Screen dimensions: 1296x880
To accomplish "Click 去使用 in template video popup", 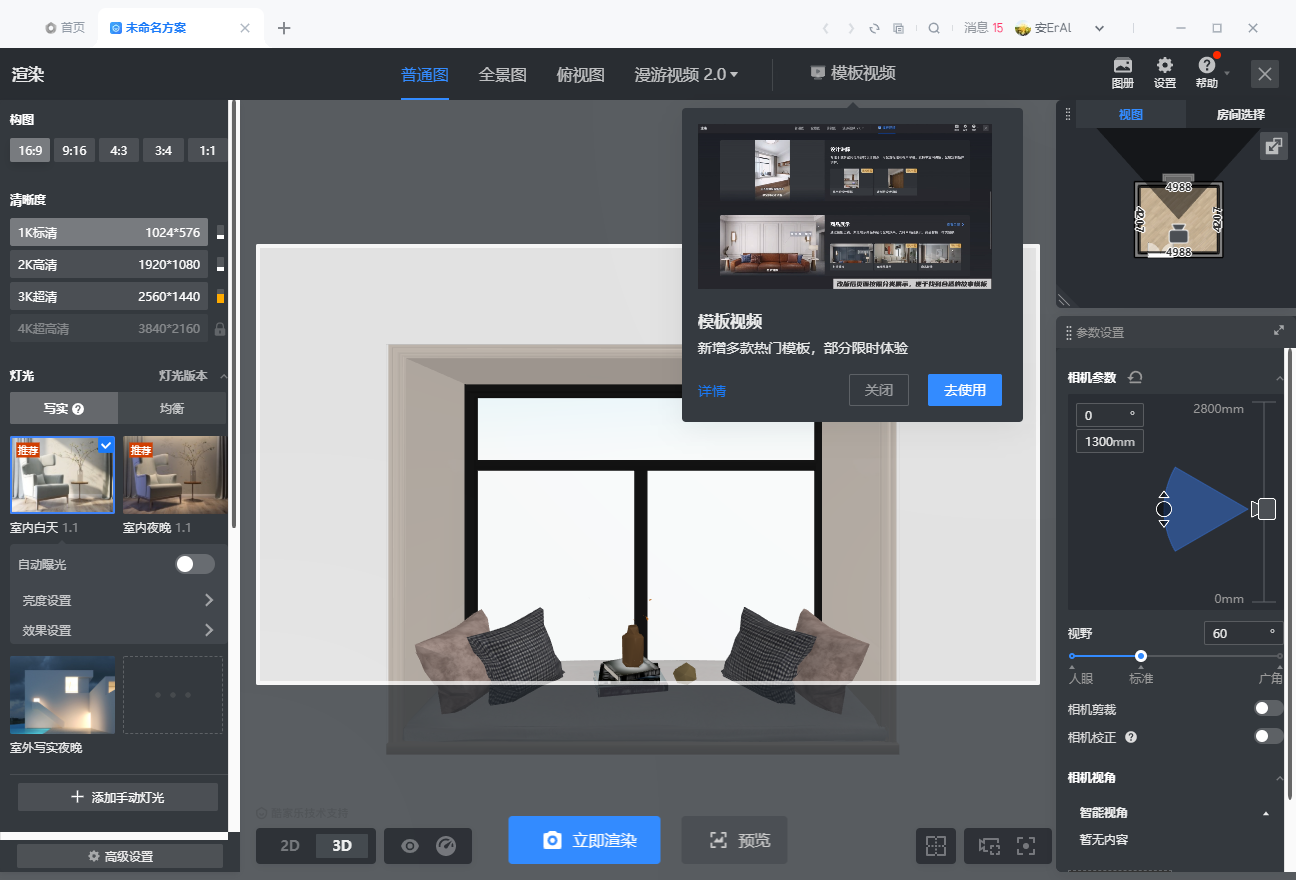I will [965, 390].
